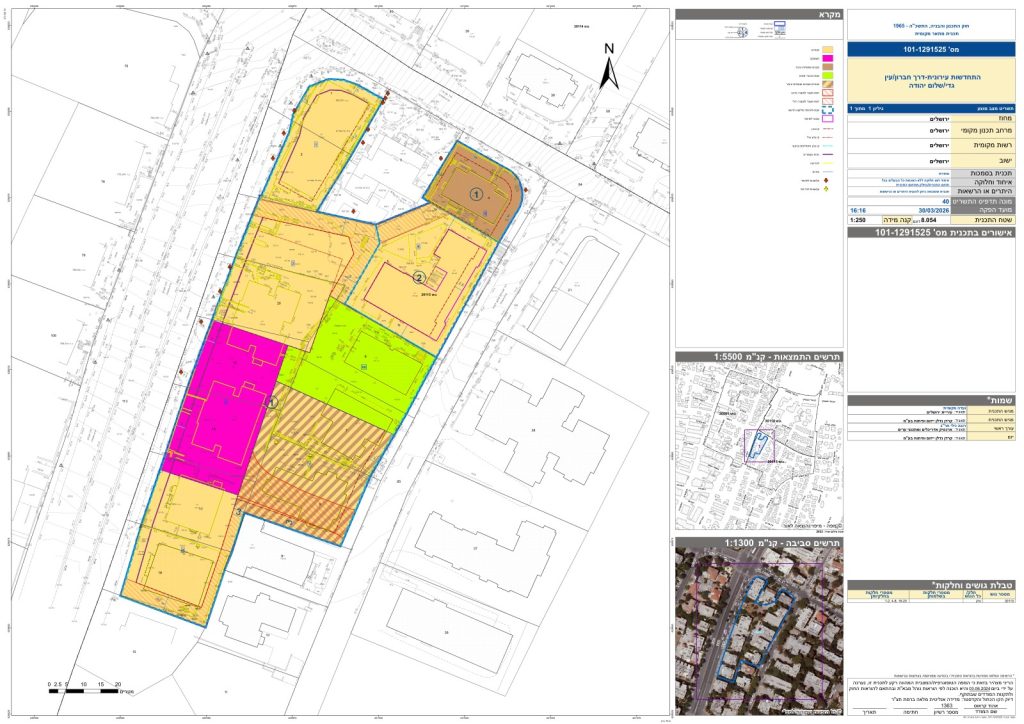Click the blue bar reading מס' 101-1291525
This screenshot has width=1024, height=724.
coord(932,49)
